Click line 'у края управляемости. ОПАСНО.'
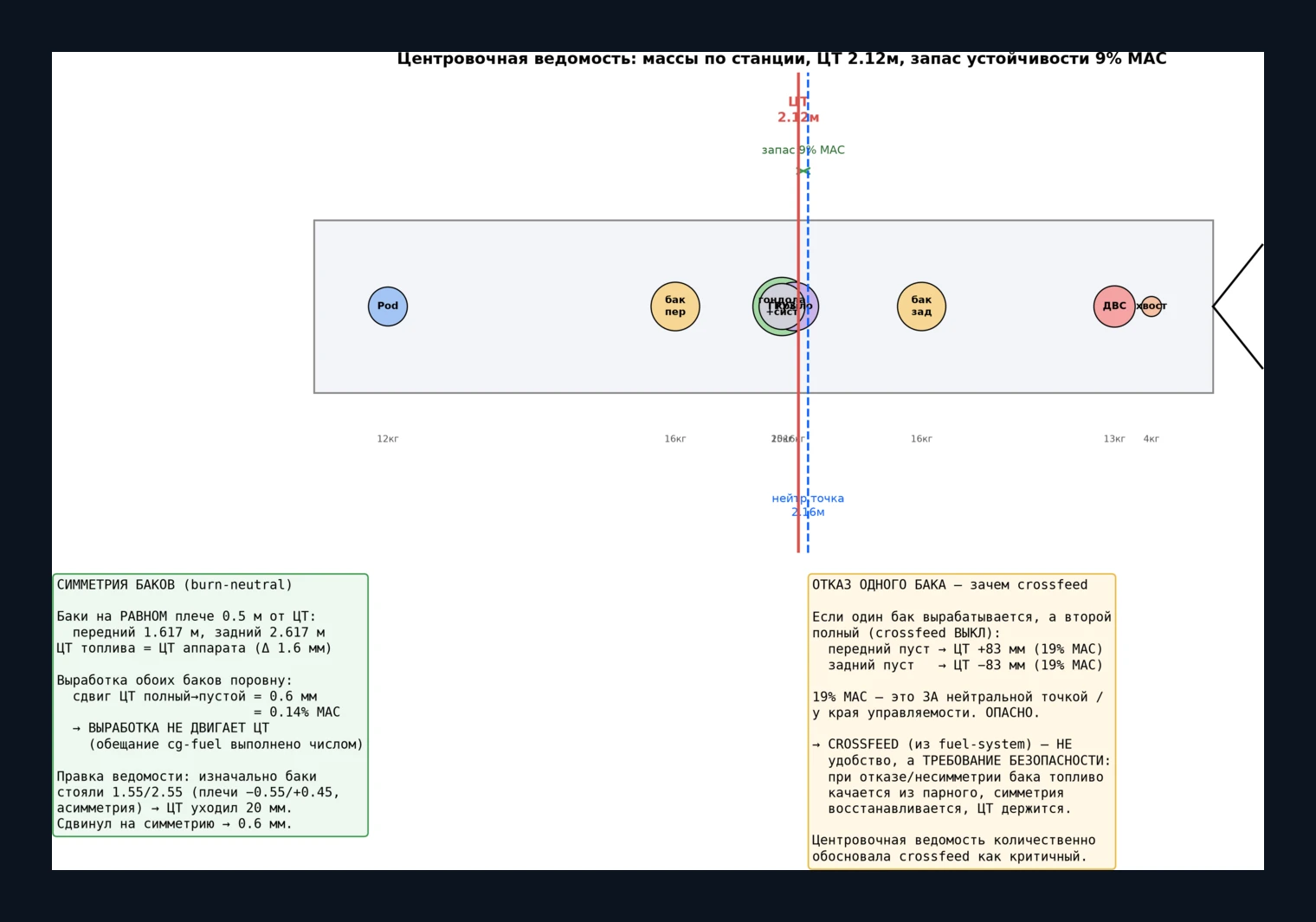 click(x=926, y=713)
